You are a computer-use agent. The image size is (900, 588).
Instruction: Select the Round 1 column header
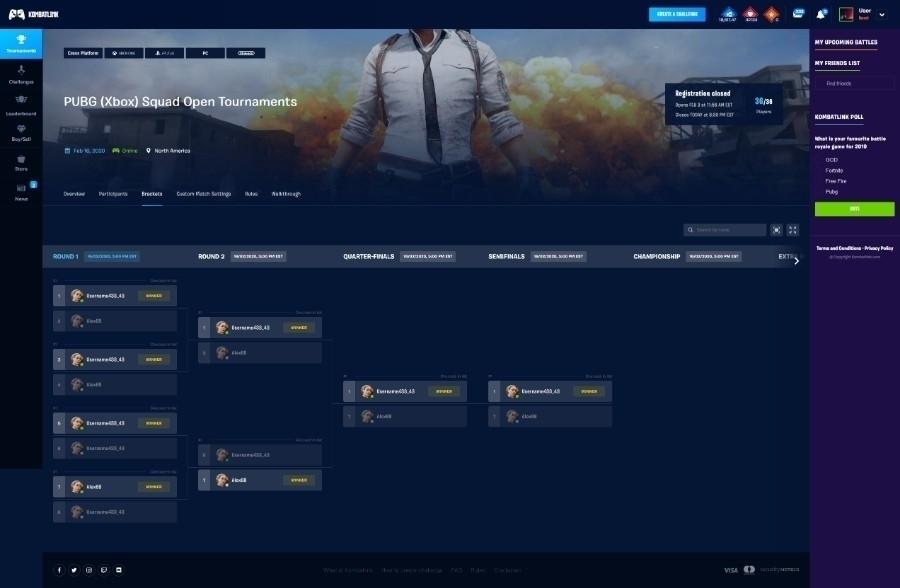click(x=65, y=257)
